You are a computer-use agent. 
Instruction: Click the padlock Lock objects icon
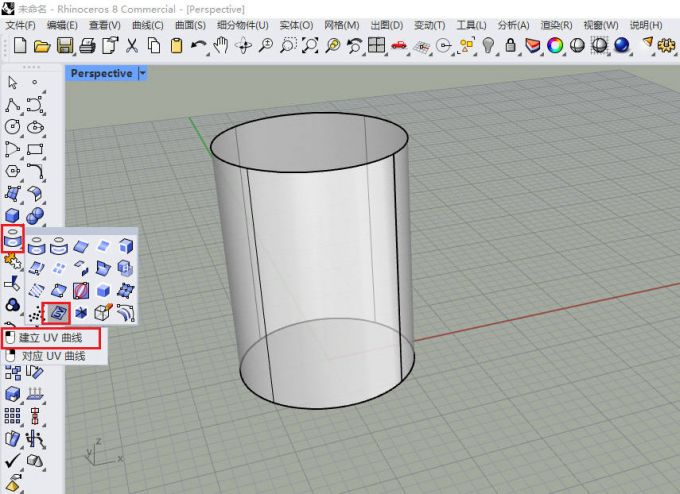[510, 46]
